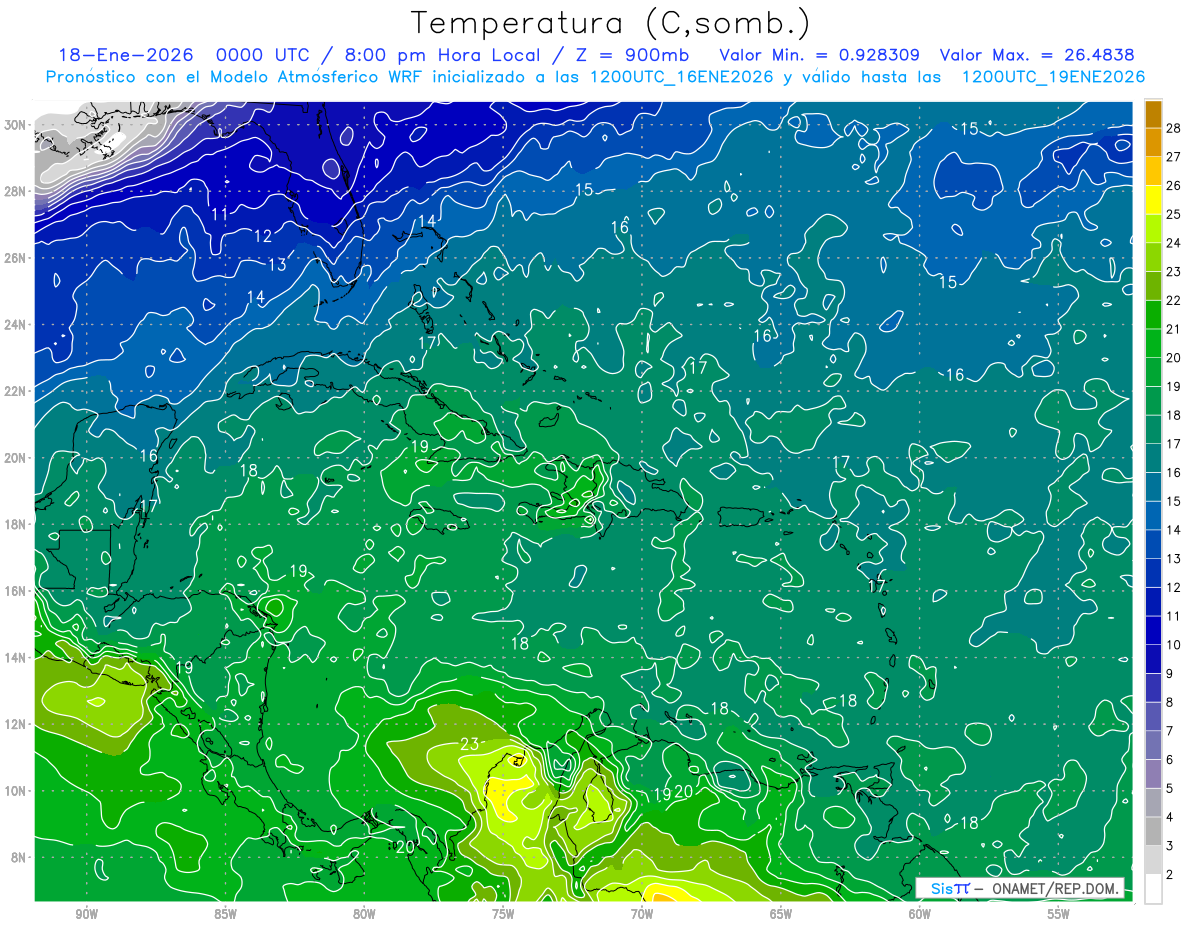Click the "85W" longitude axis label
The width and height of the screenshot is (1200, 927).
[225, 914]
